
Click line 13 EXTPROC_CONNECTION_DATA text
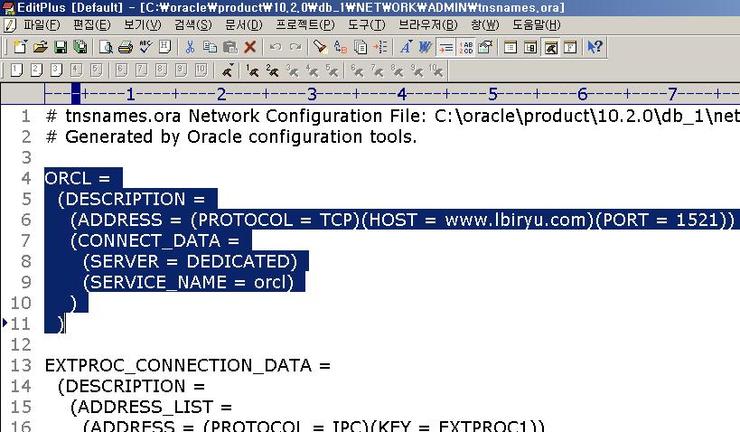[x=187, y=365]
